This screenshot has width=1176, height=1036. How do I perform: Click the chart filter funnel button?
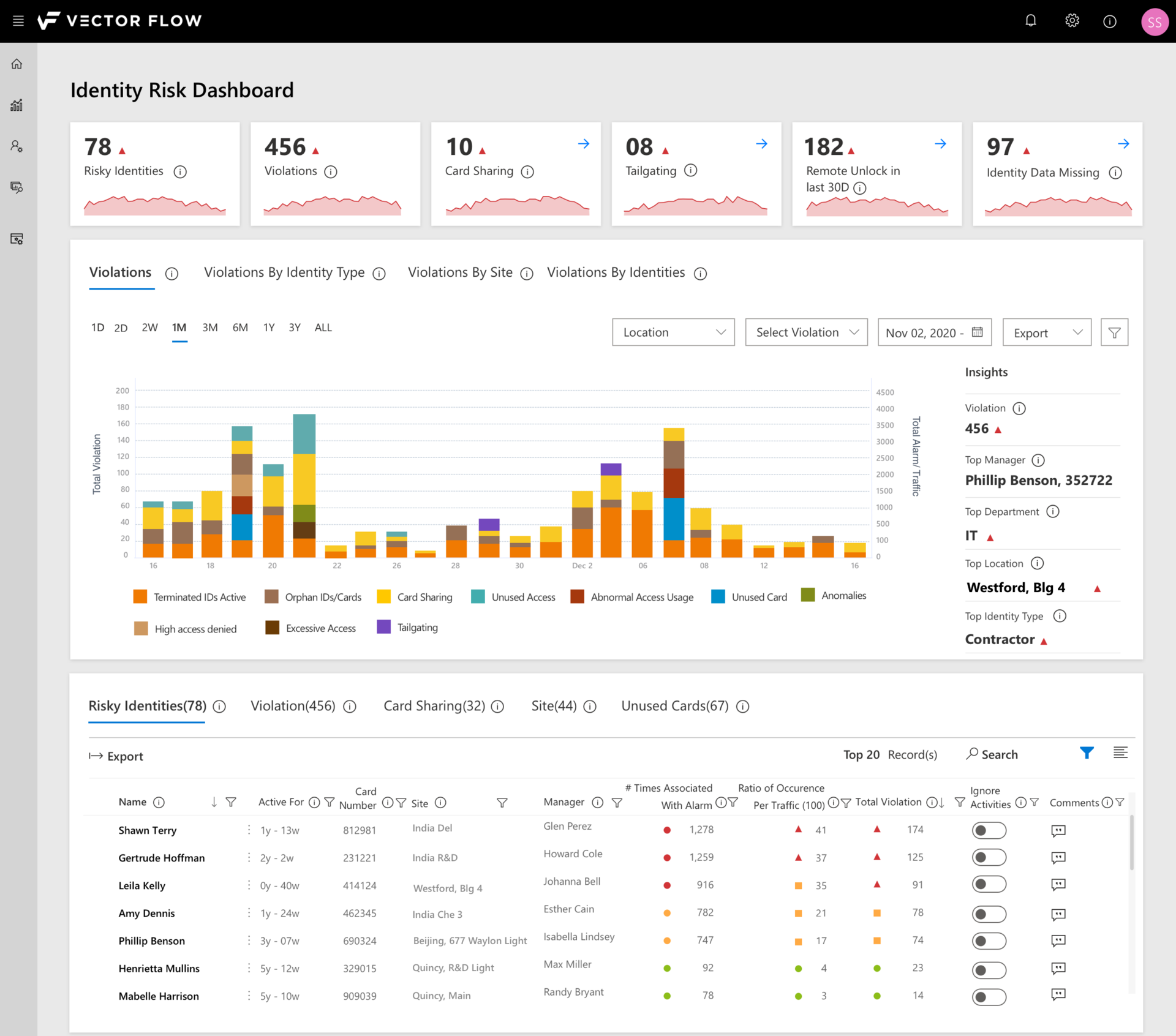click(1114, 332)
